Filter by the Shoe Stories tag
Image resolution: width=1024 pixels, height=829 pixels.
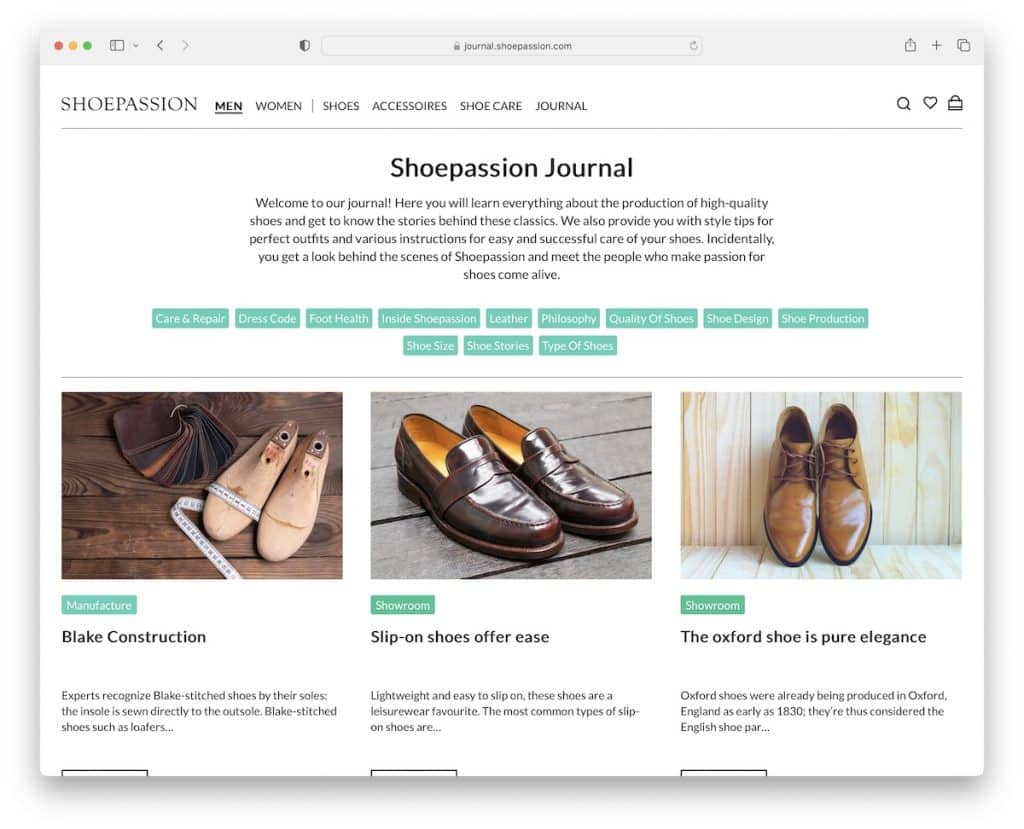click(x=498, y=346)
